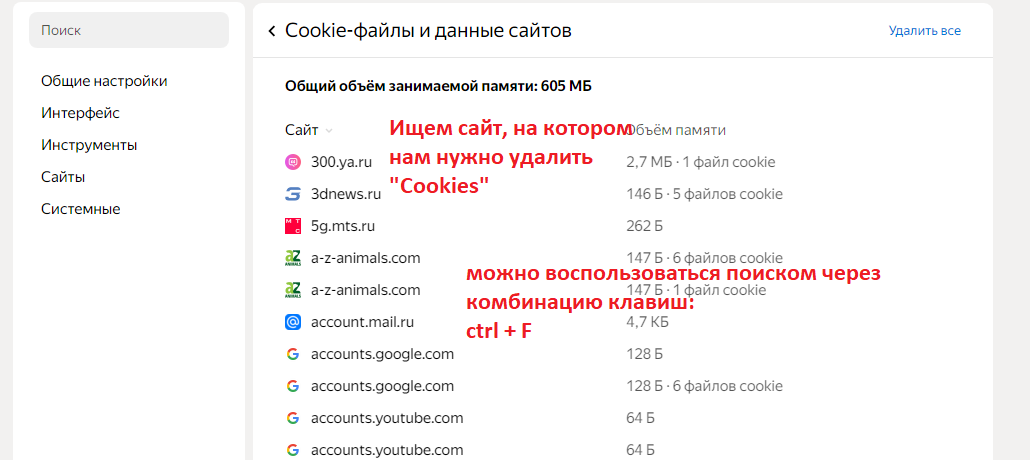
Task: Click the 4,7 КБ memory value
Action: point(648,322)
